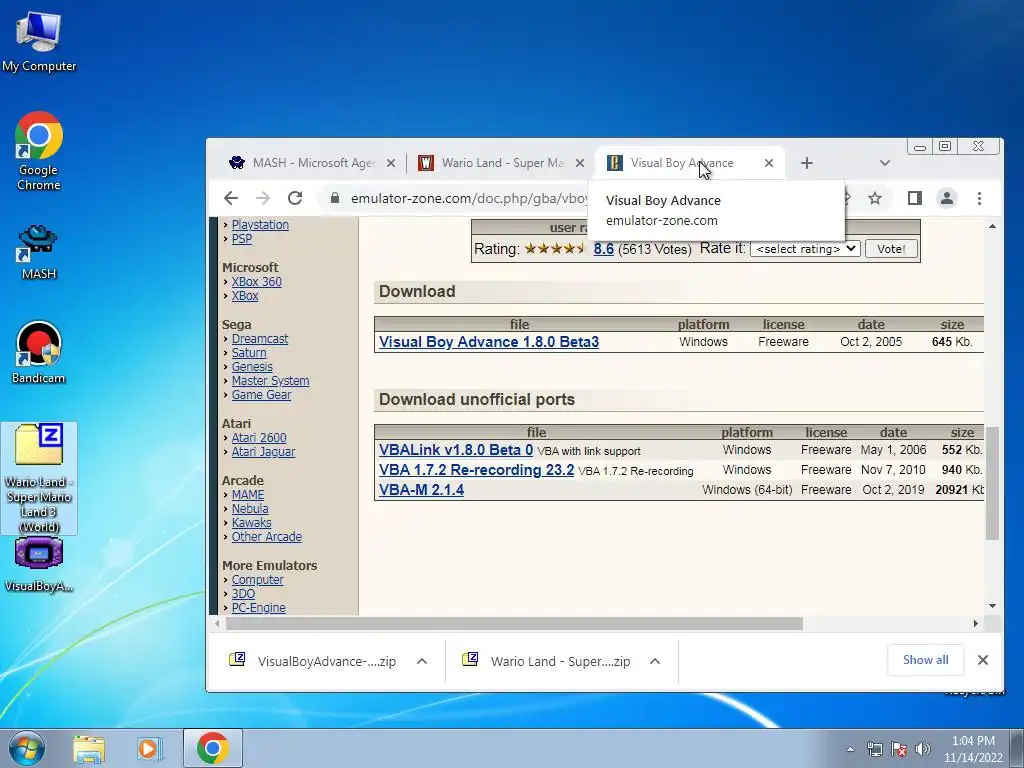The width and height of the screenshot is (1024, 768).
Task: Click the vertical page scrollbar thumb
Action: (992, 483)
